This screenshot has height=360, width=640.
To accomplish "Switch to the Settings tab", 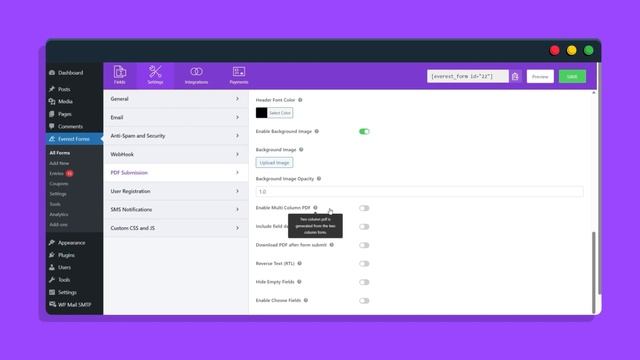I will pyautogui.click(x=155, y=75).
